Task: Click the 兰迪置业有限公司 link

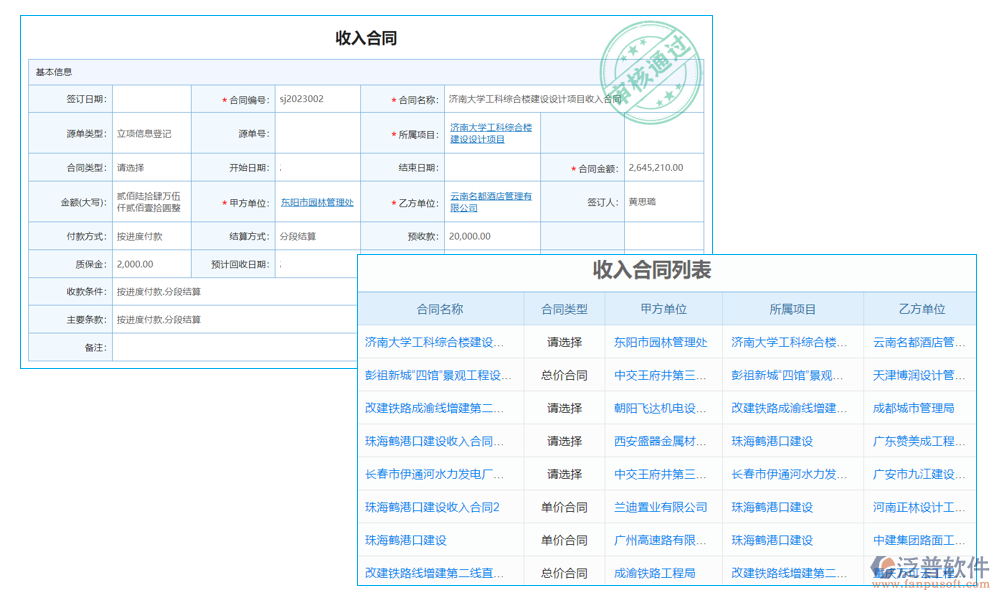Action: (x=664, y=507)
